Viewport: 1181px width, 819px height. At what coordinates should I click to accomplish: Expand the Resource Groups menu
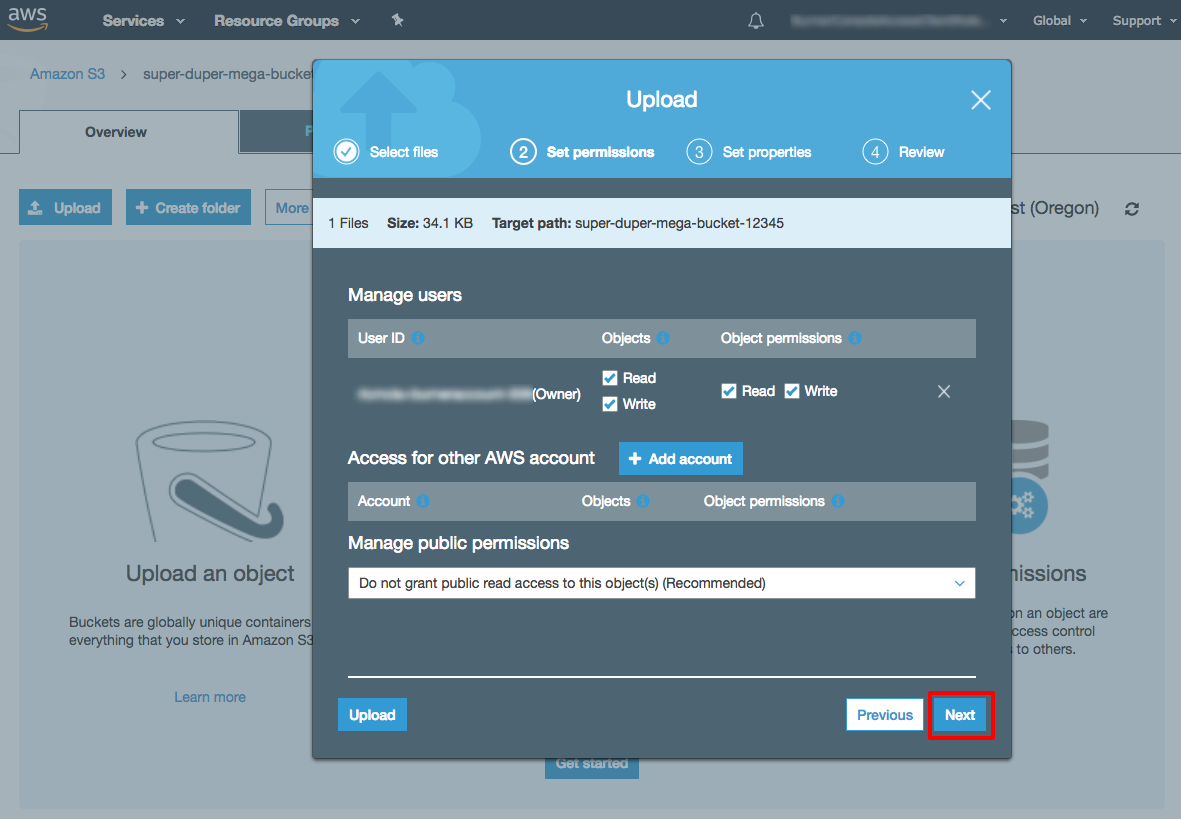click(286, 21)
